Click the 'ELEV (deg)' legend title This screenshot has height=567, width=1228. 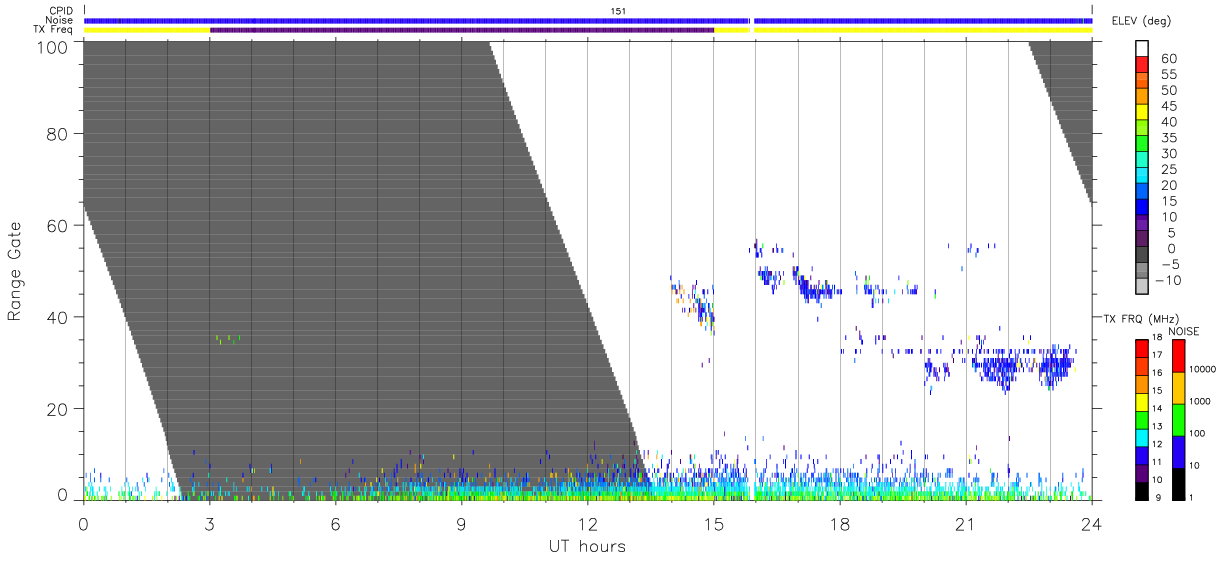(1140, 21)
